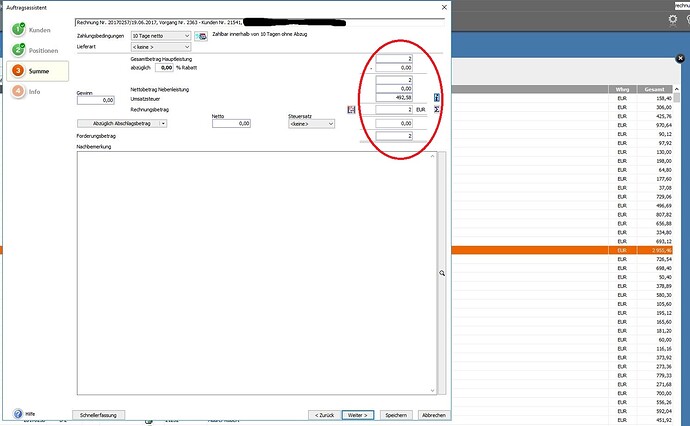Select the row with total 195,12
Image resolution: width=690 pixels, height=426 pixels.
[562, 313]
